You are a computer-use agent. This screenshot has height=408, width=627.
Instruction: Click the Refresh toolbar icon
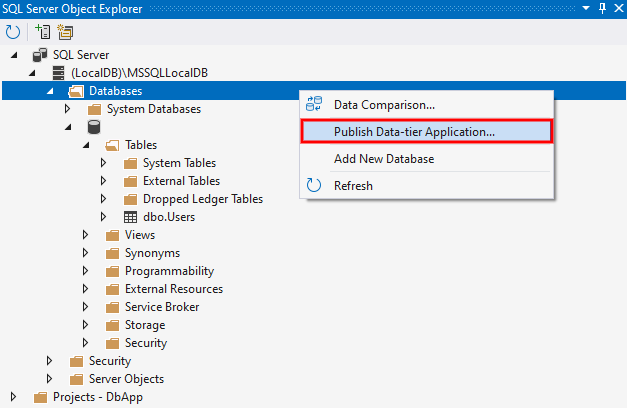13,32
